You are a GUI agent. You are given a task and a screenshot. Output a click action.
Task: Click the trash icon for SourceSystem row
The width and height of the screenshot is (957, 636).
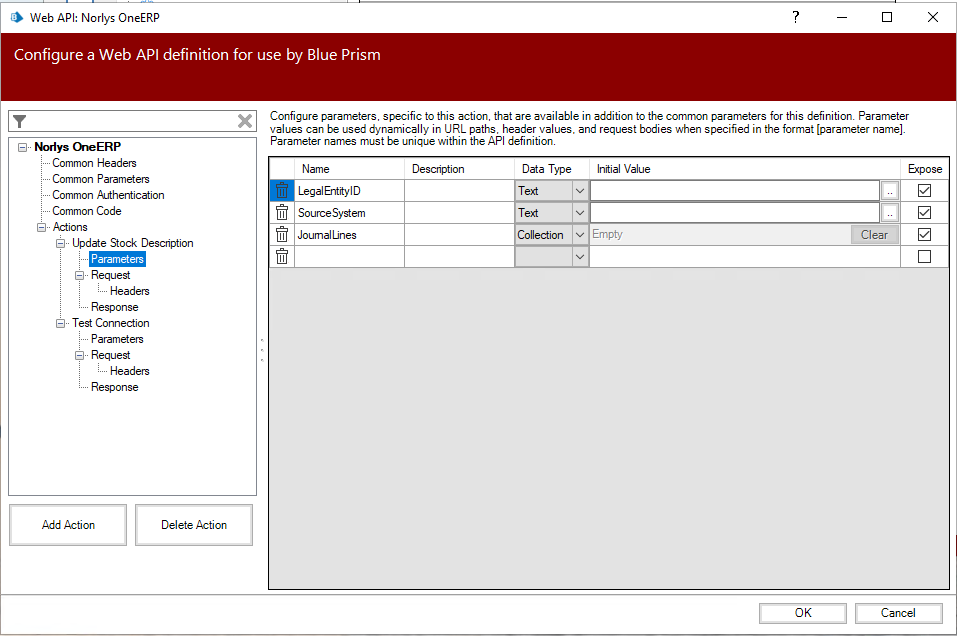[x=282, y=213]
